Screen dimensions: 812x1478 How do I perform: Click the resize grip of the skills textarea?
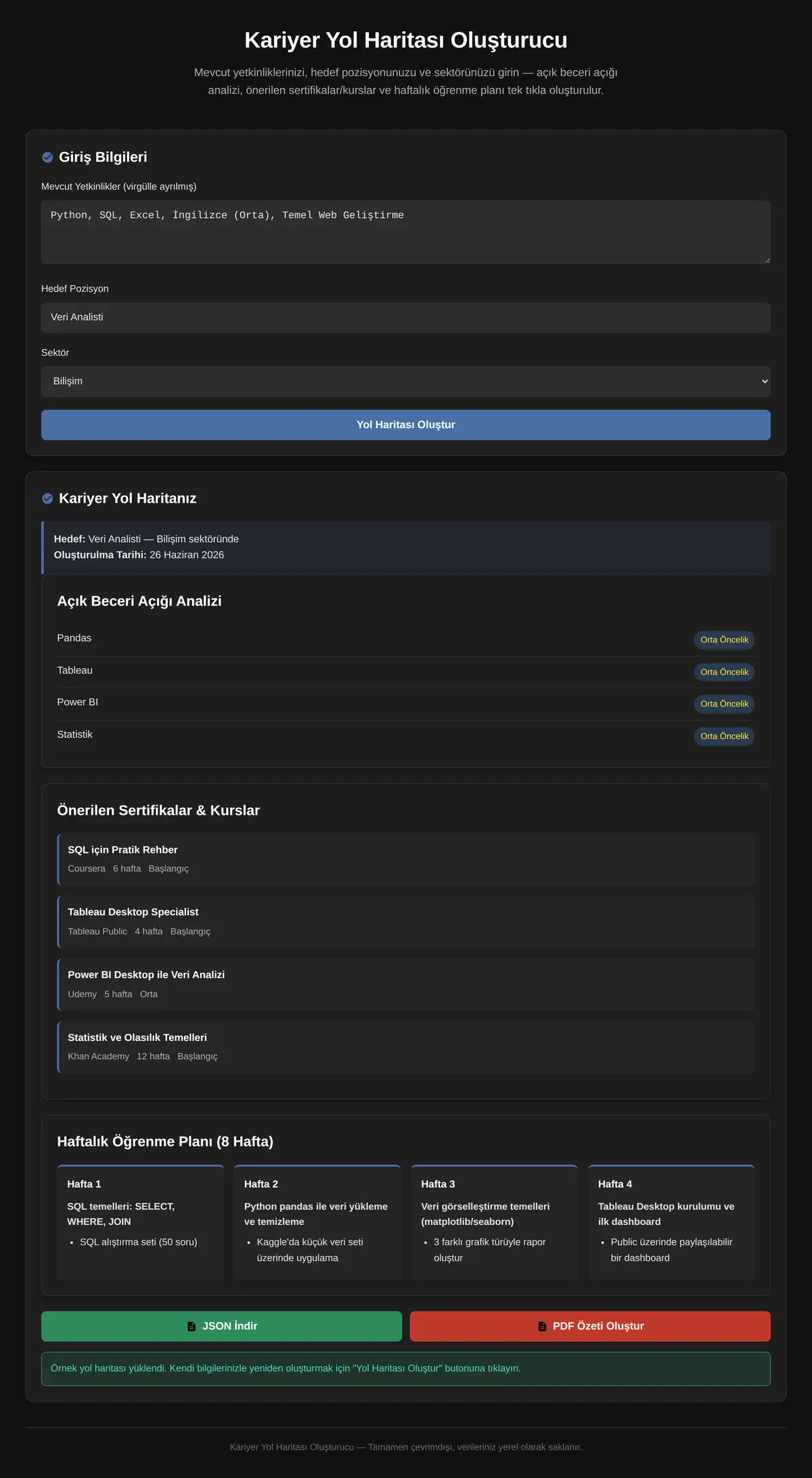pyautogui.click(x=767, y=260)
